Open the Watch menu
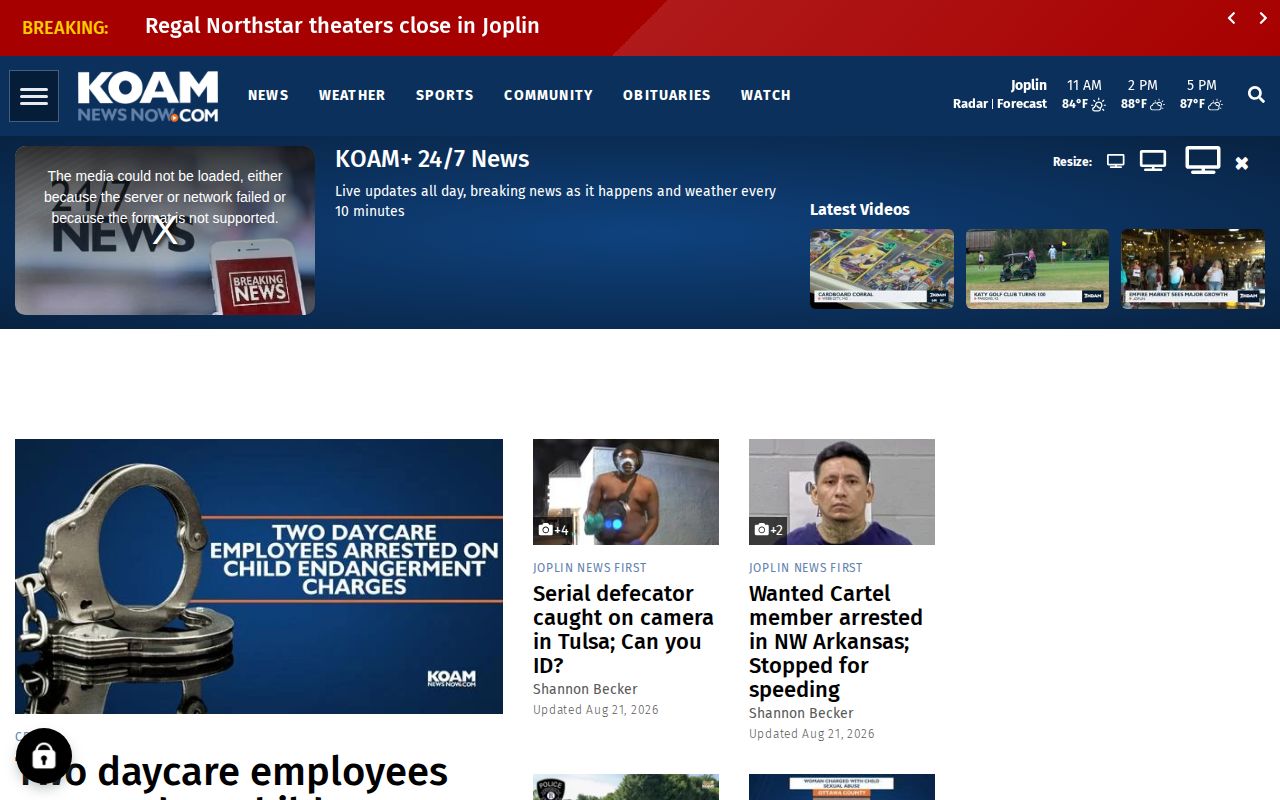The height and width of the screenshot is (800, 1280). pyautogui.click(x=766, y=95)
